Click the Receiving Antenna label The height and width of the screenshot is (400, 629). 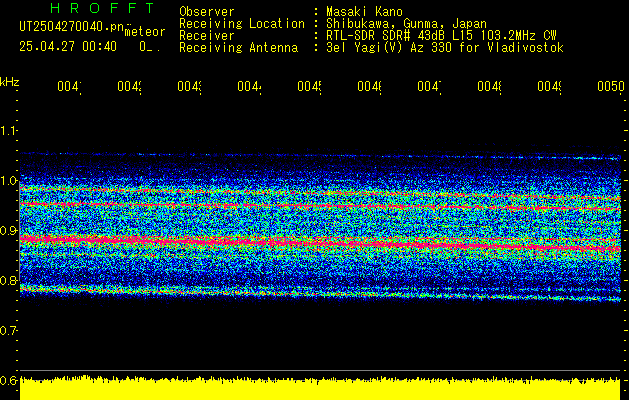point(239,48)
